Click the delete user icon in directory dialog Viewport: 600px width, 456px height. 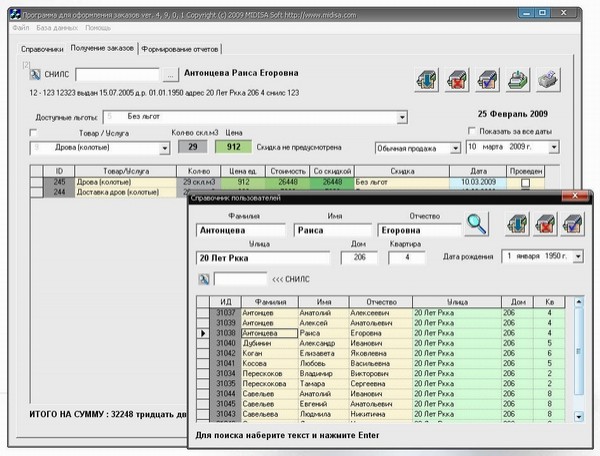coord(545,224)
